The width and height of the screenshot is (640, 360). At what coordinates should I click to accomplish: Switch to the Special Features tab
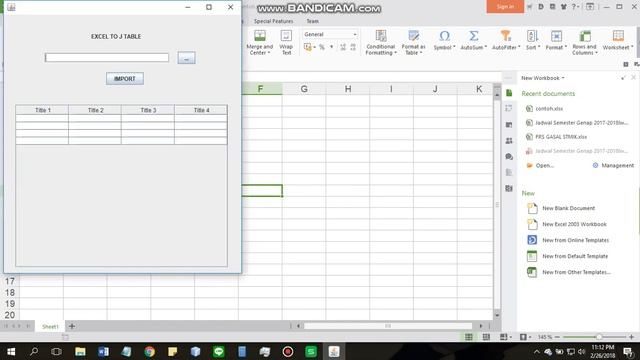click(x=273, y=21)
